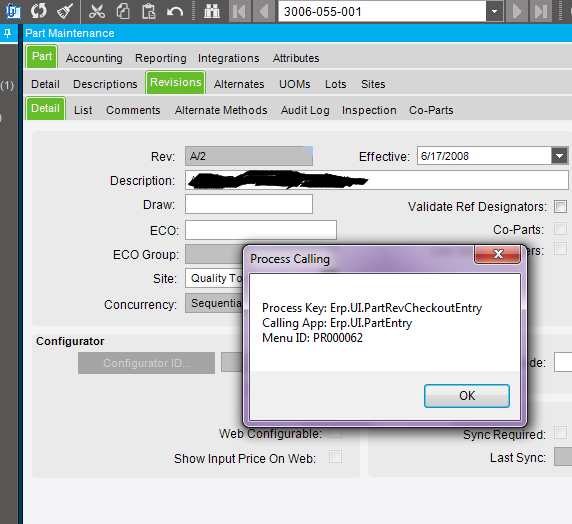Open the Concurrency combo box
572x524 pixels.
pyautogui.click(x=214, y=303)
